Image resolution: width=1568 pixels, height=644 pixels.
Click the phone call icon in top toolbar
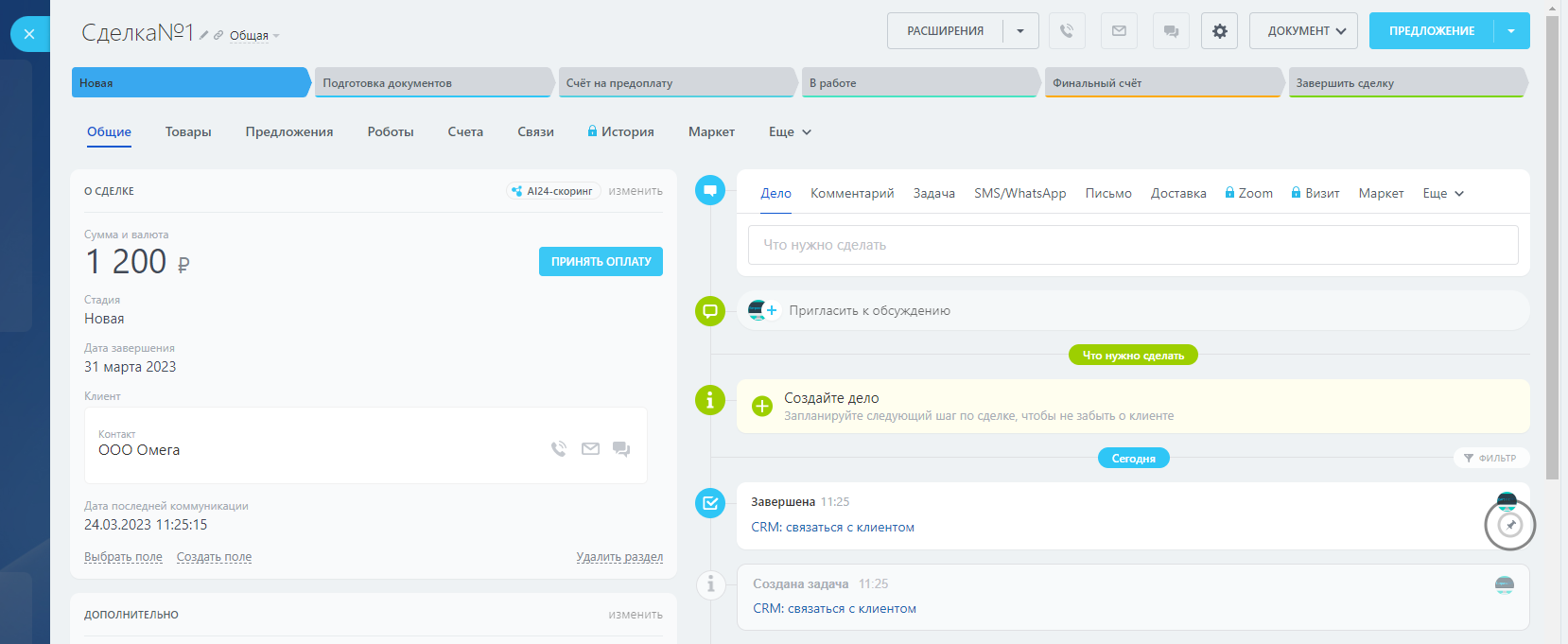1067,31
